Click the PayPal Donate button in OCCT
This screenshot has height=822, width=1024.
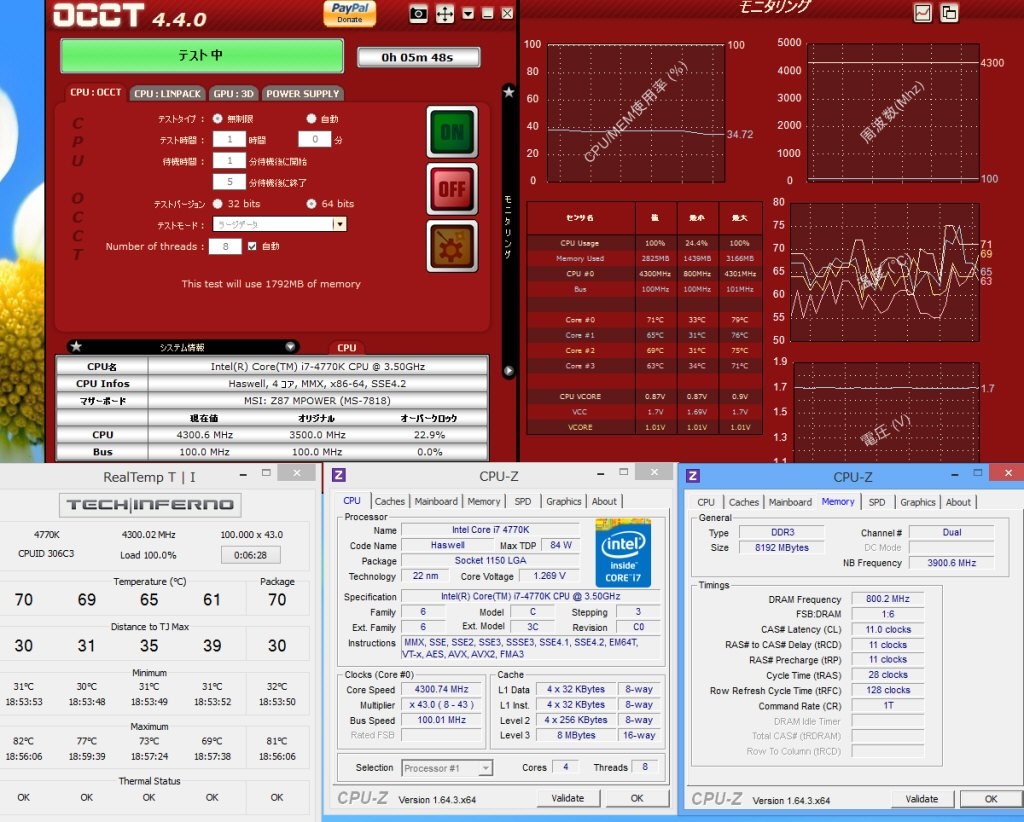coord(349,13)
